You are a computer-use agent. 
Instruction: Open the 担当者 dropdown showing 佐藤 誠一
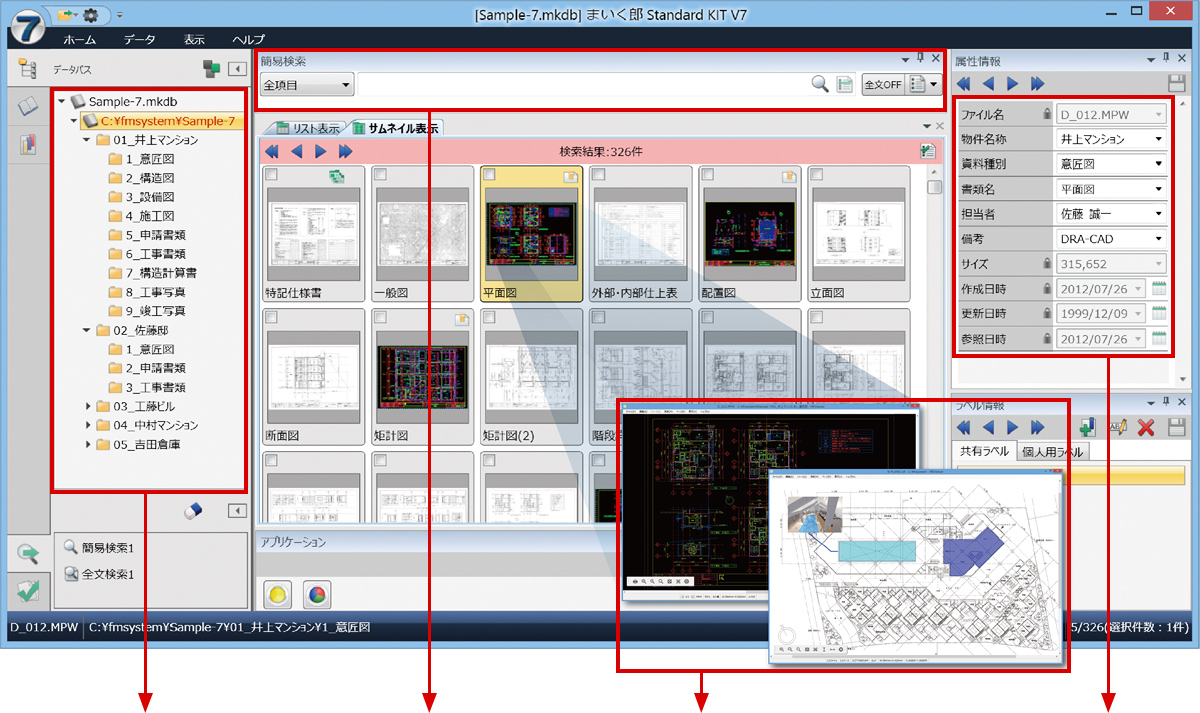(x=1111, y=214)
